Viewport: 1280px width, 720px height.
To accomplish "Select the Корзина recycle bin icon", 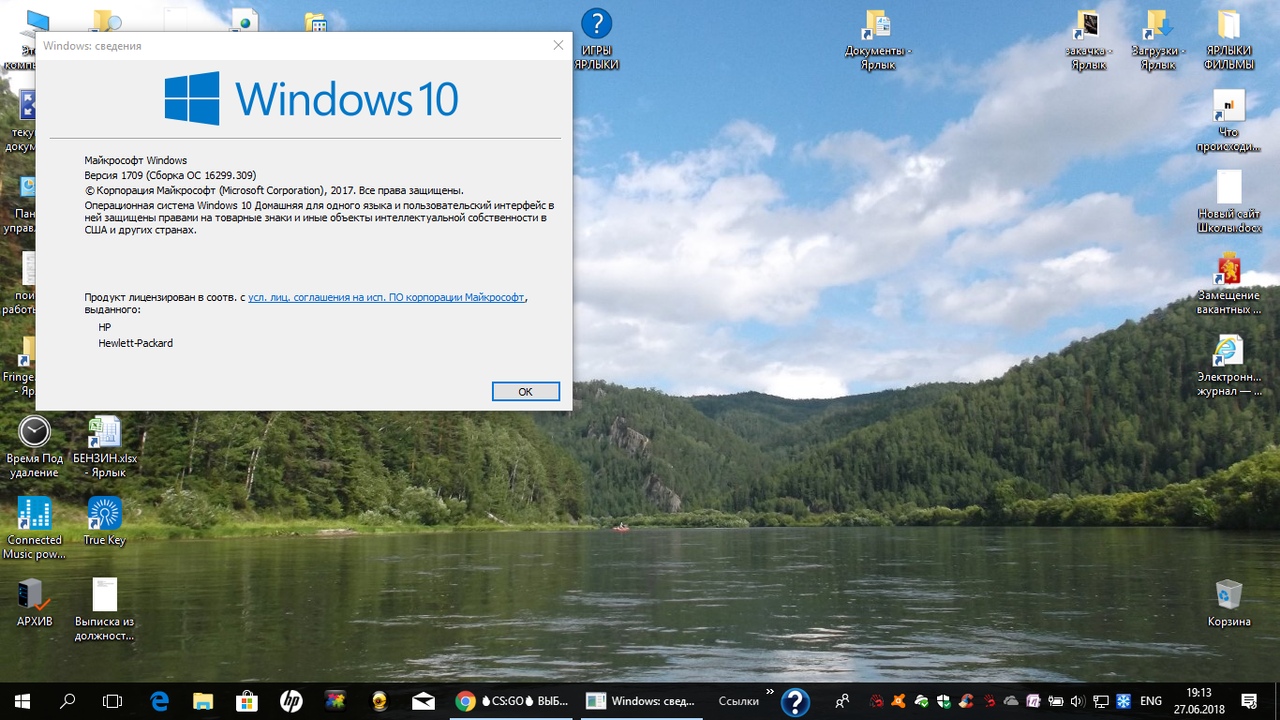I will (x=1229, y=603).
